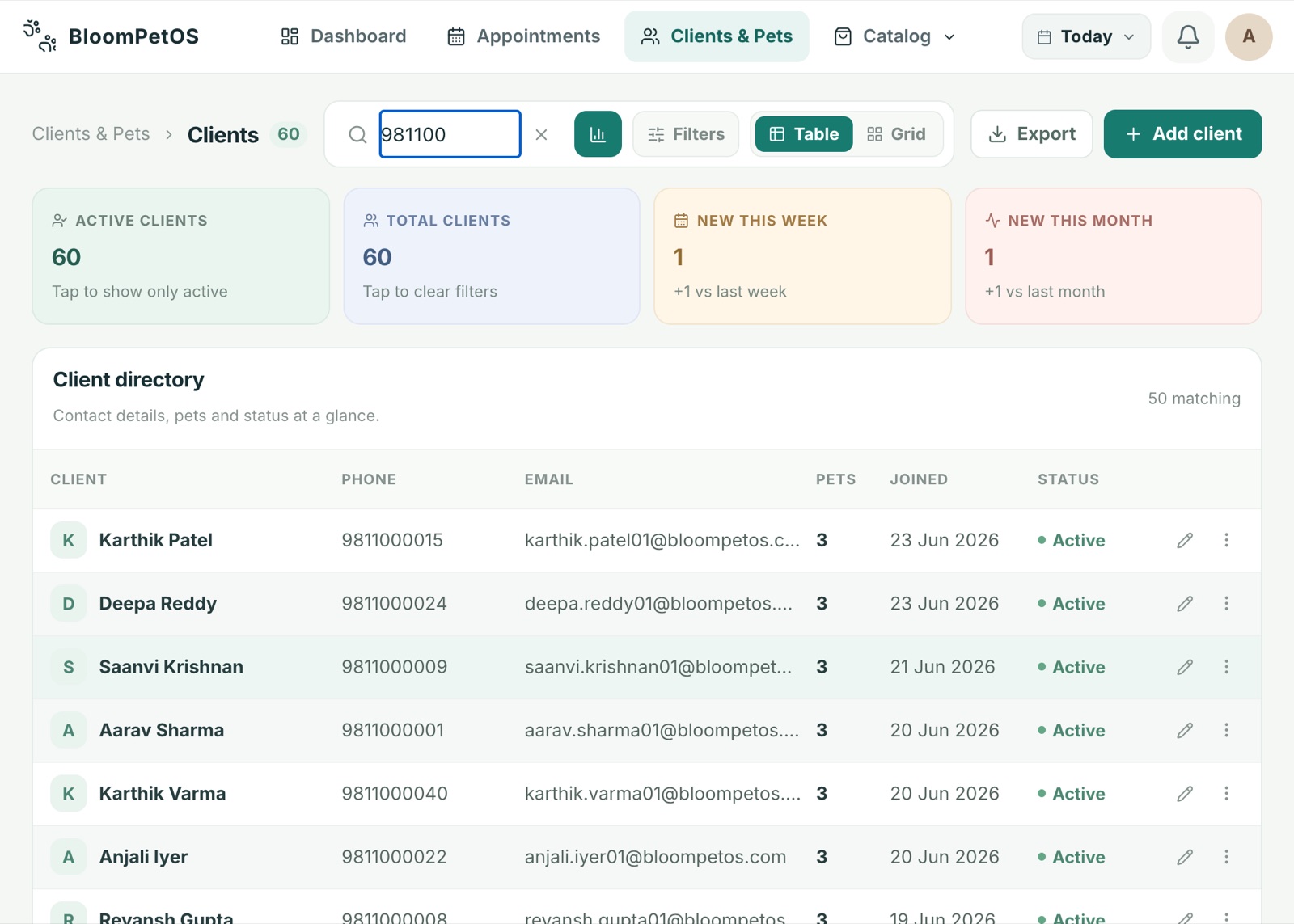1294x924 pixels.
Task: Select the New This Month card
Action: click(x=1114, y=256)
